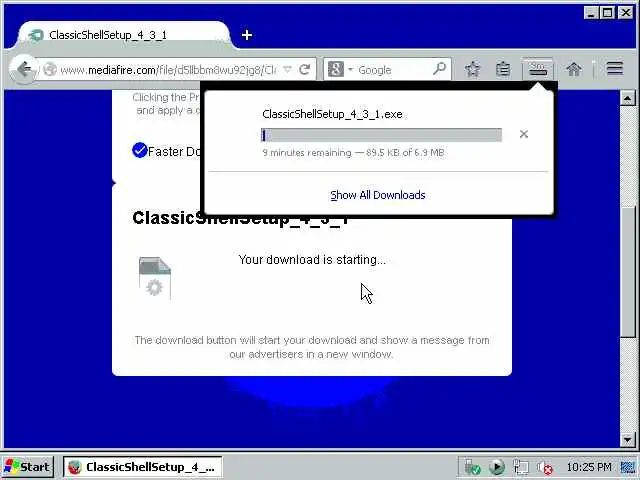The image size is (640, 480).
Task: Click the page scrollbar down arrow
Action: point(627,439)
